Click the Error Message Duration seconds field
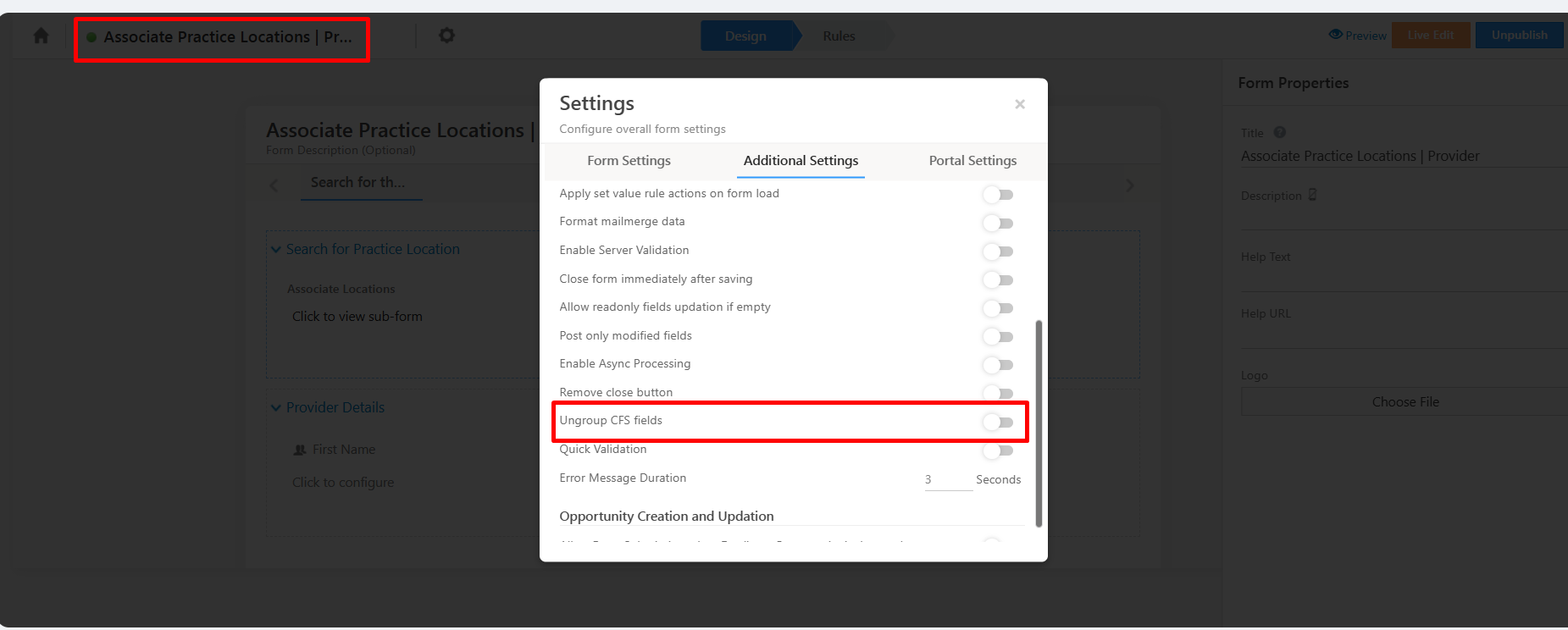Viewport: 1568px width, 630px height. click(x=947, y=479)
